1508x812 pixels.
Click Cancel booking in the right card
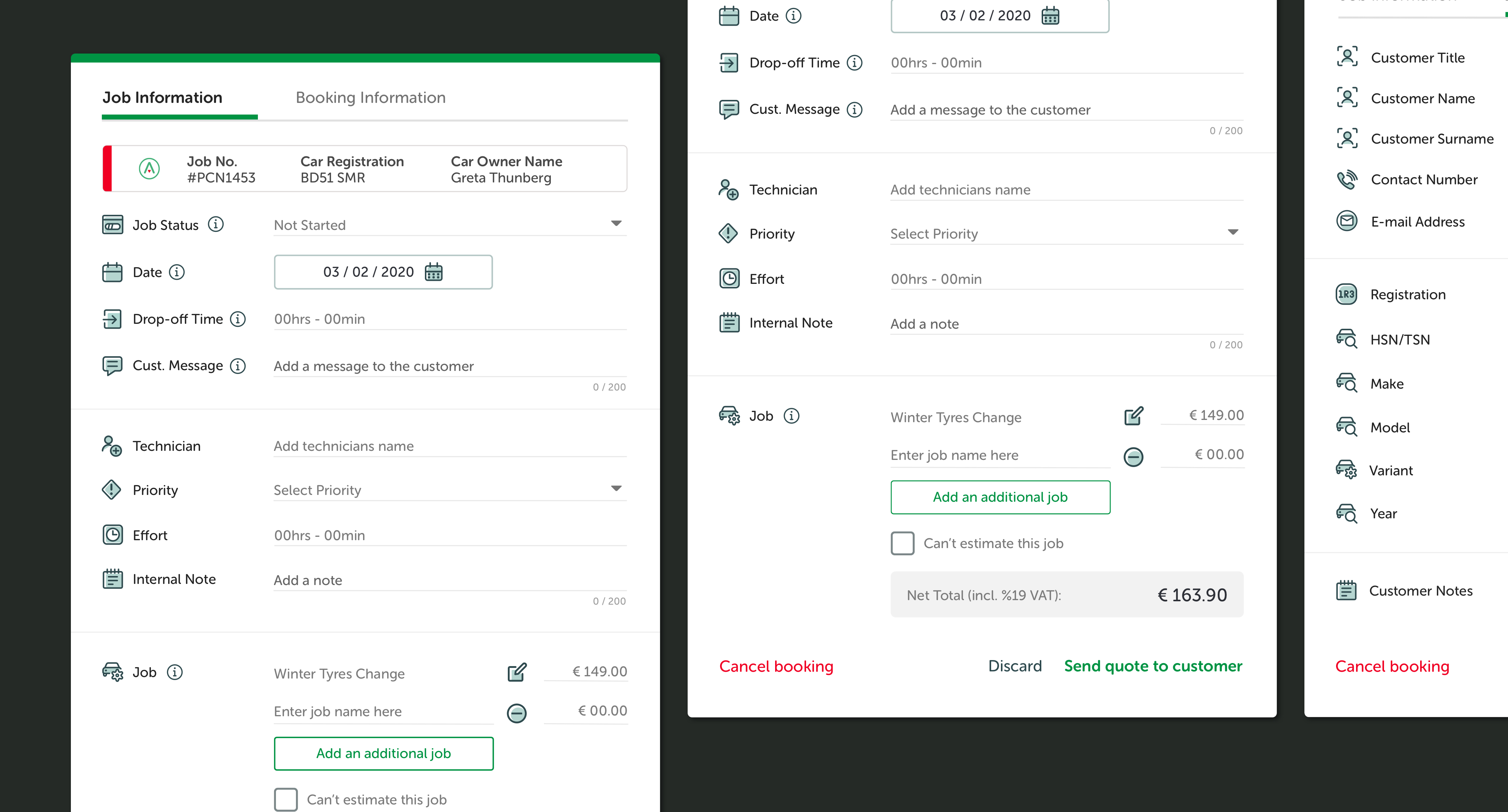(x=1392, y=666)
